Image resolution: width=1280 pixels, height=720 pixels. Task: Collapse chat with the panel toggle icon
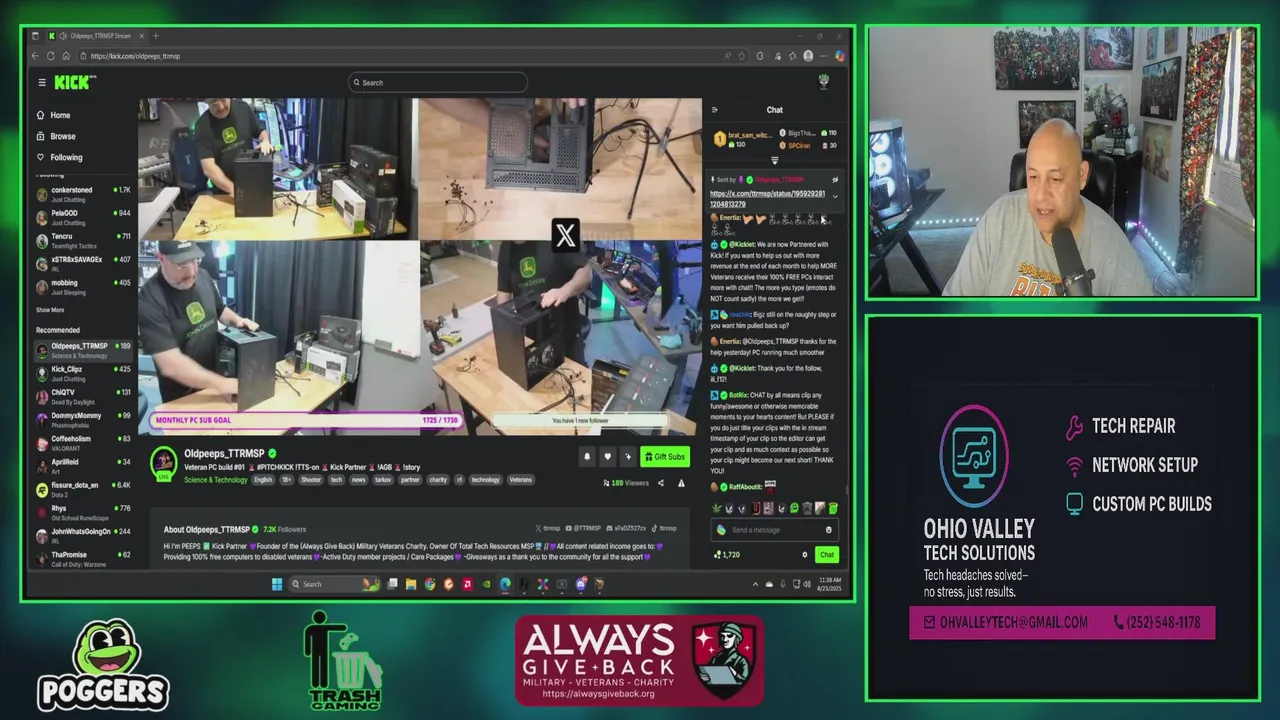point(714,110)
